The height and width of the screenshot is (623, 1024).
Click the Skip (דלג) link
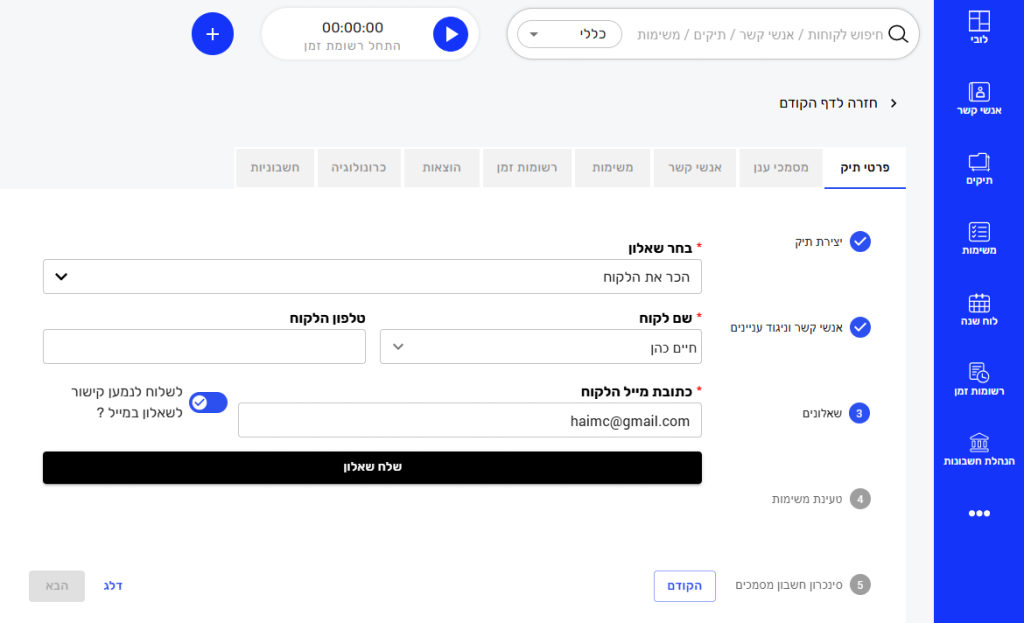[x=113, y=586]
